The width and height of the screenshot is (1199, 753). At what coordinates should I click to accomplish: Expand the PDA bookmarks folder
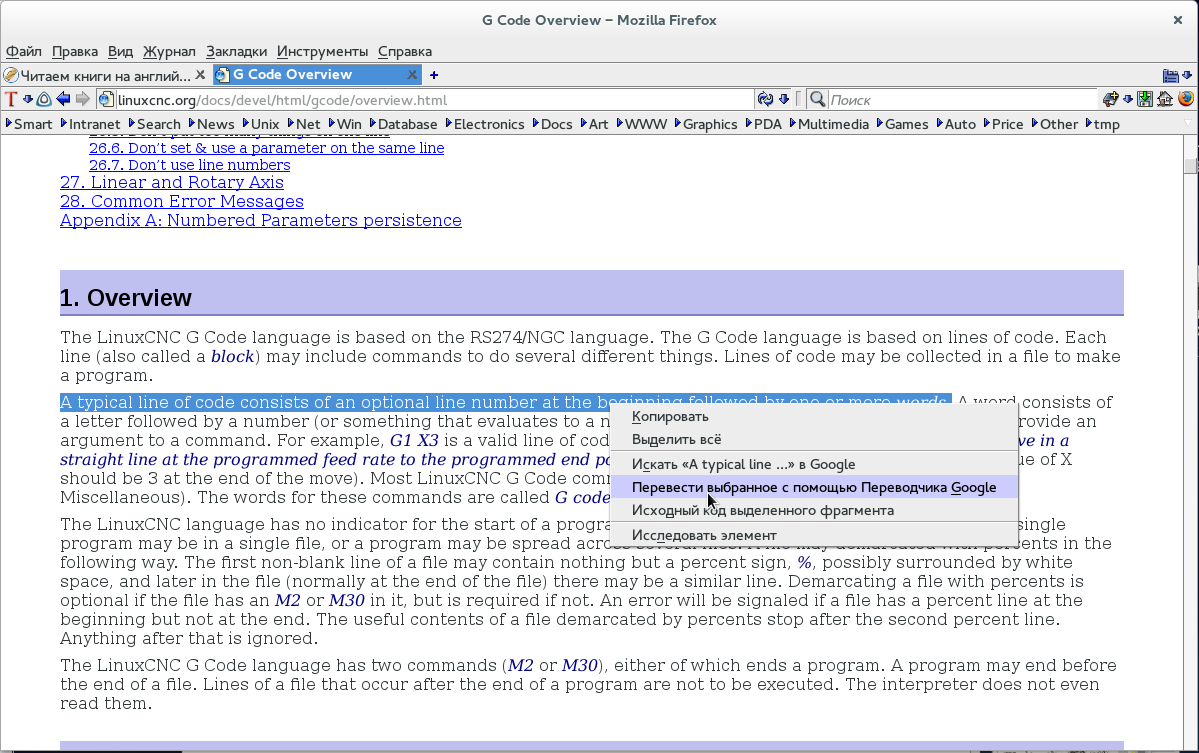pyautogui.click(x=764, y=124)
